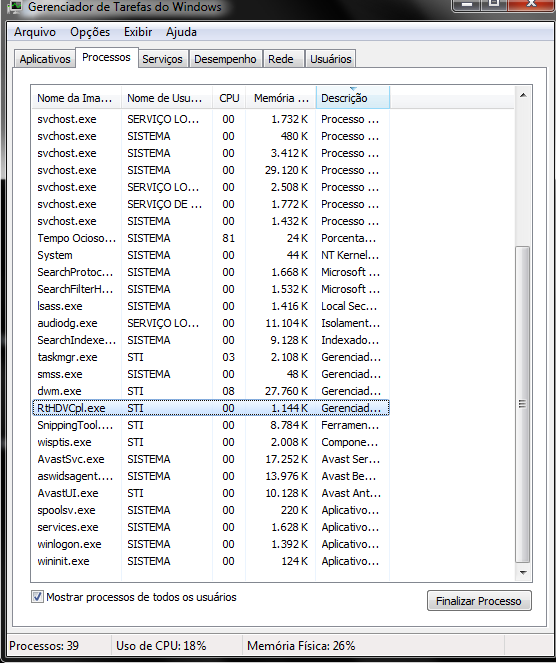Screen dimensions: 556x663
Task: Open the Aplicativos tab
Action: 45,59
